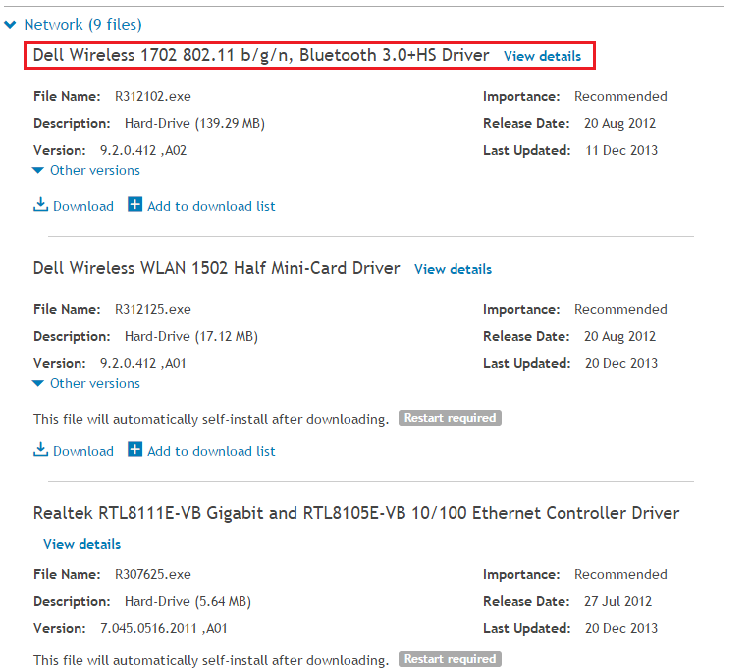Select Recommended importance of R312102.exe
Image resolution: width=751 pixels, height=672 pixels.
tap(621, 96)
